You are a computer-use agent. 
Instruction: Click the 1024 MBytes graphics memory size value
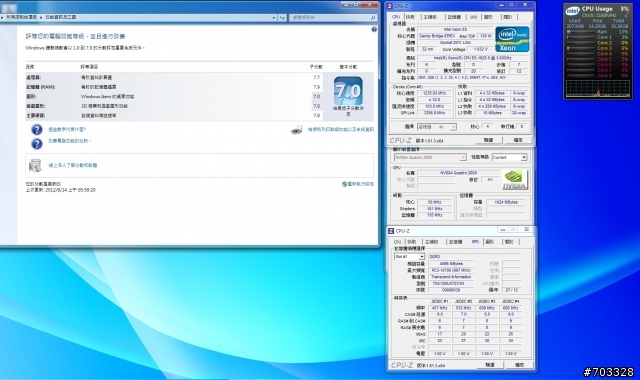(507, 202)
